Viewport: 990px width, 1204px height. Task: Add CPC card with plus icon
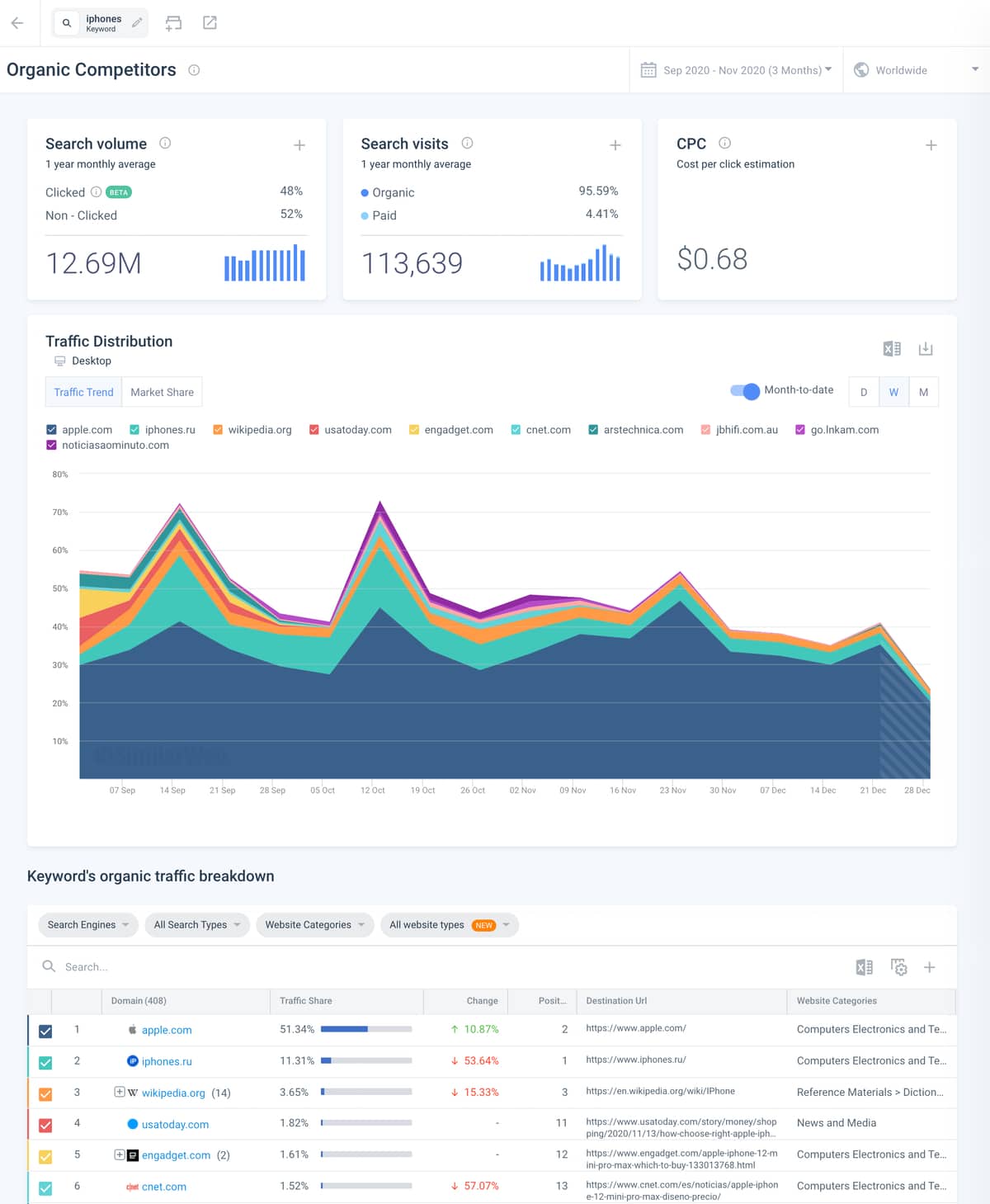931,145
